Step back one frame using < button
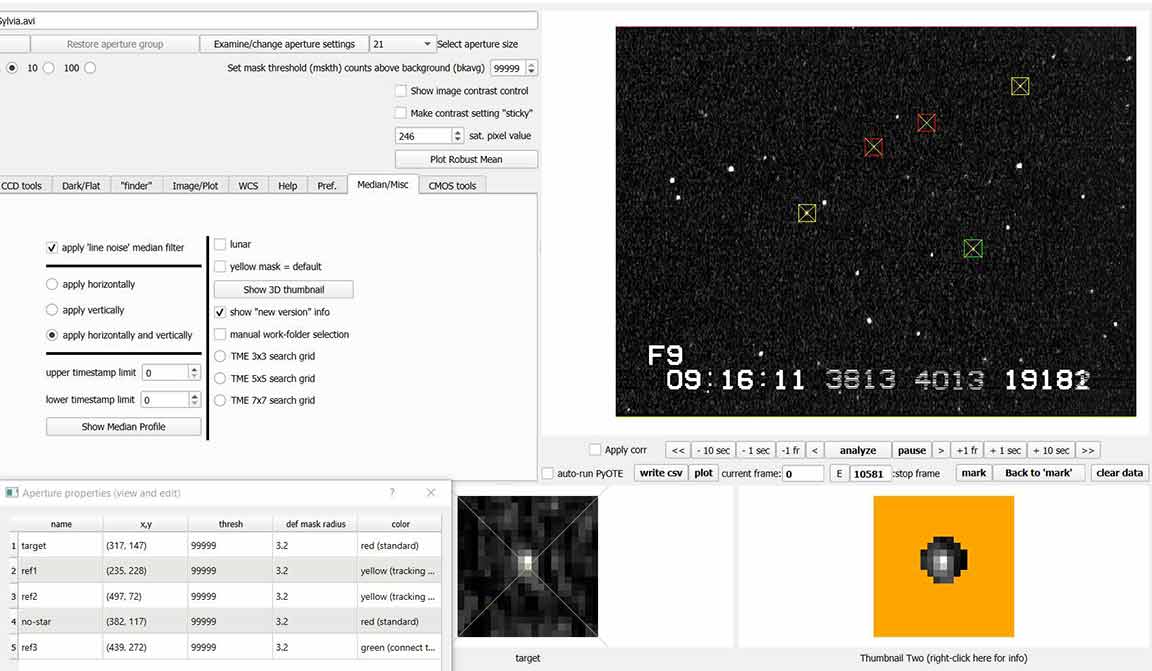 pos(814,451)
